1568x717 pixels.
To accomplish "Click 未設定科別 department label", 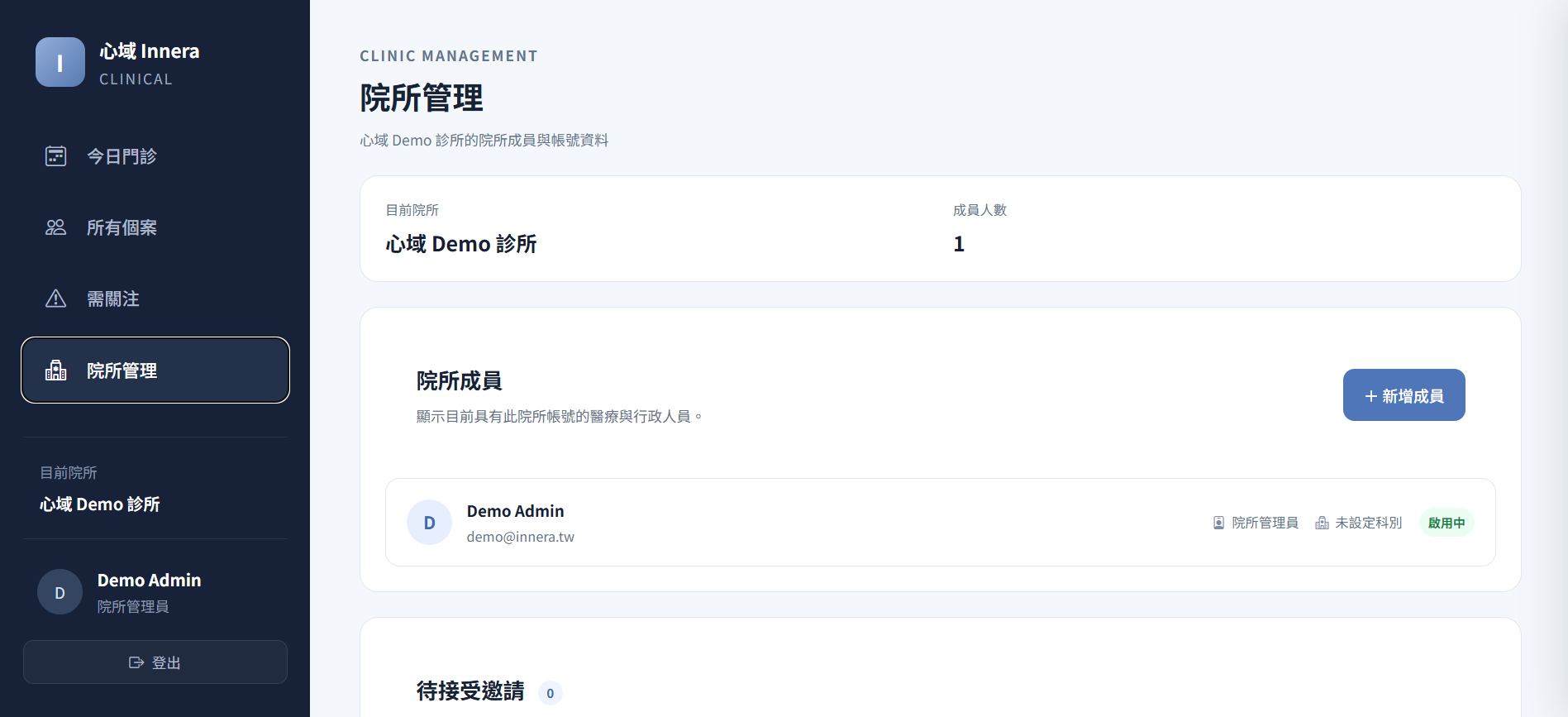I will pos(1369,523).
